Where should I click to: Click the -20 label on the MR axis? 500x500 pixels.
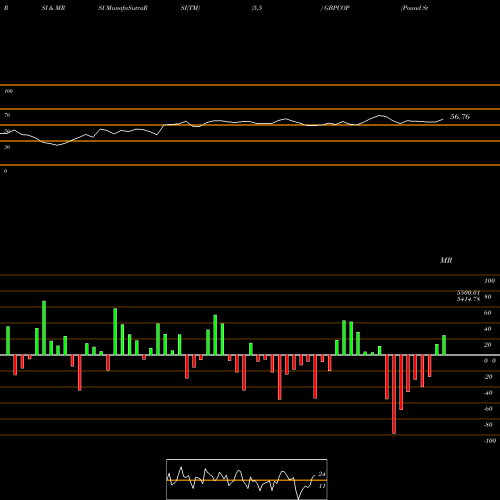coord(488,377)
